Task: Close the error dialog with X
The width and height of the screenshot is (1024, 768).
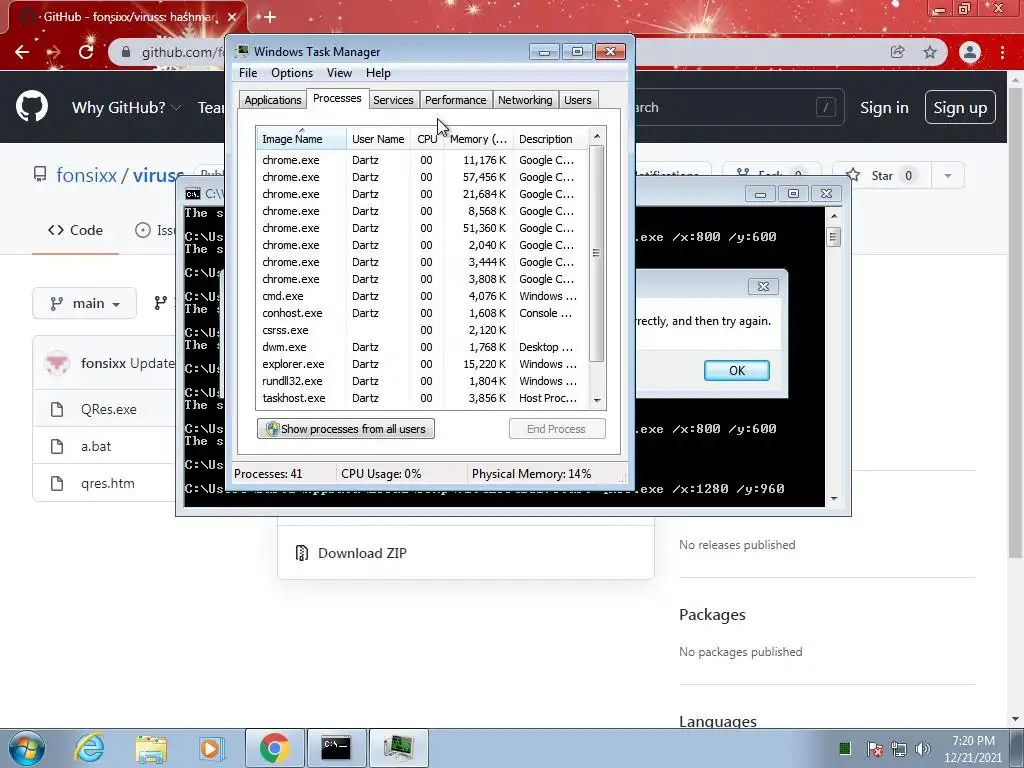Action: point(763,286)
